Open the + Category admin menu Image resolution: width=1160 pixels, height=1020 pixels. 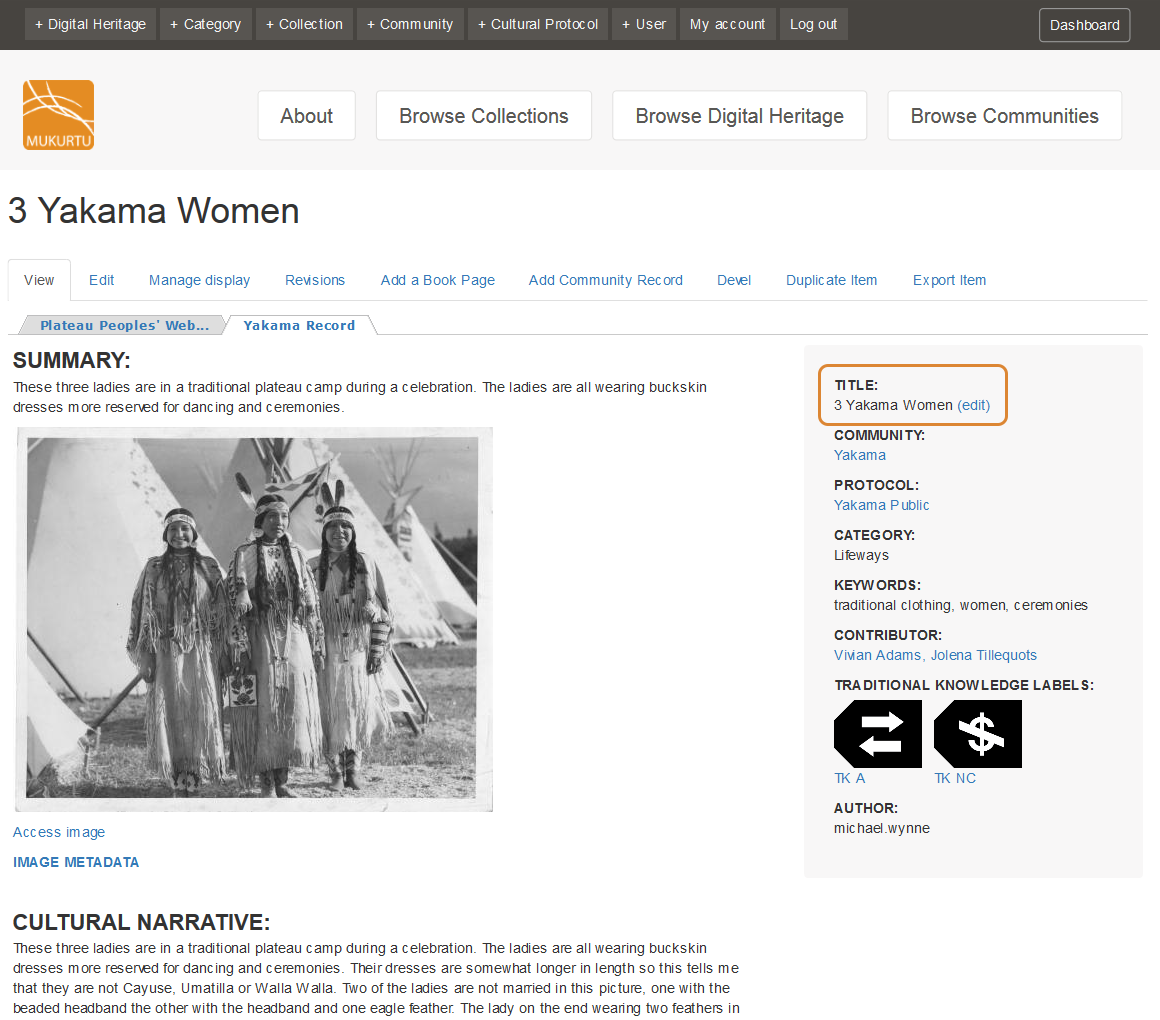(206, 24)
